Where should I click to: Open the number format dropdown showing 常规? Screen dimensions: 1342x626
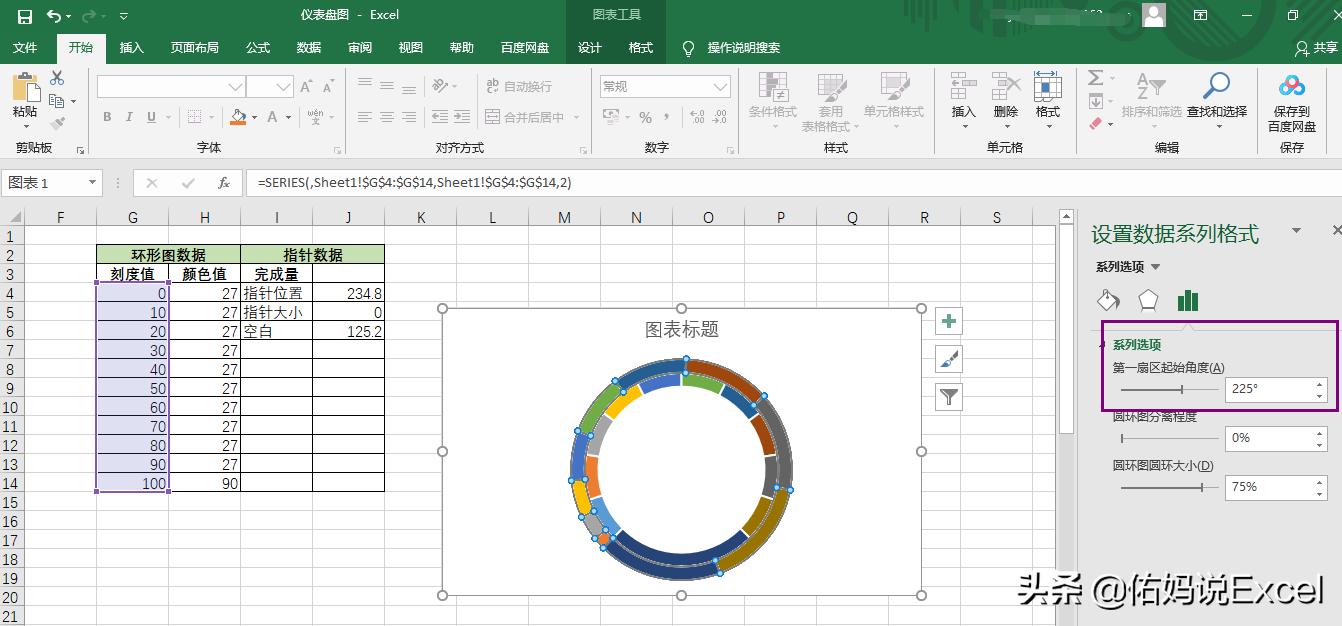(663, 86)
